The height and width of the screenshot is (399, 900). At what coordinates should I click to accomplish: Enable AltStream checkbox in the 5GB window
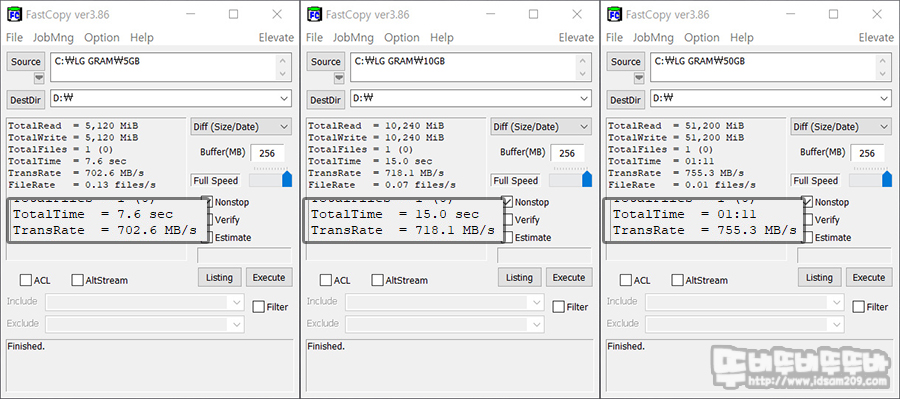click(x=77, y=280)
